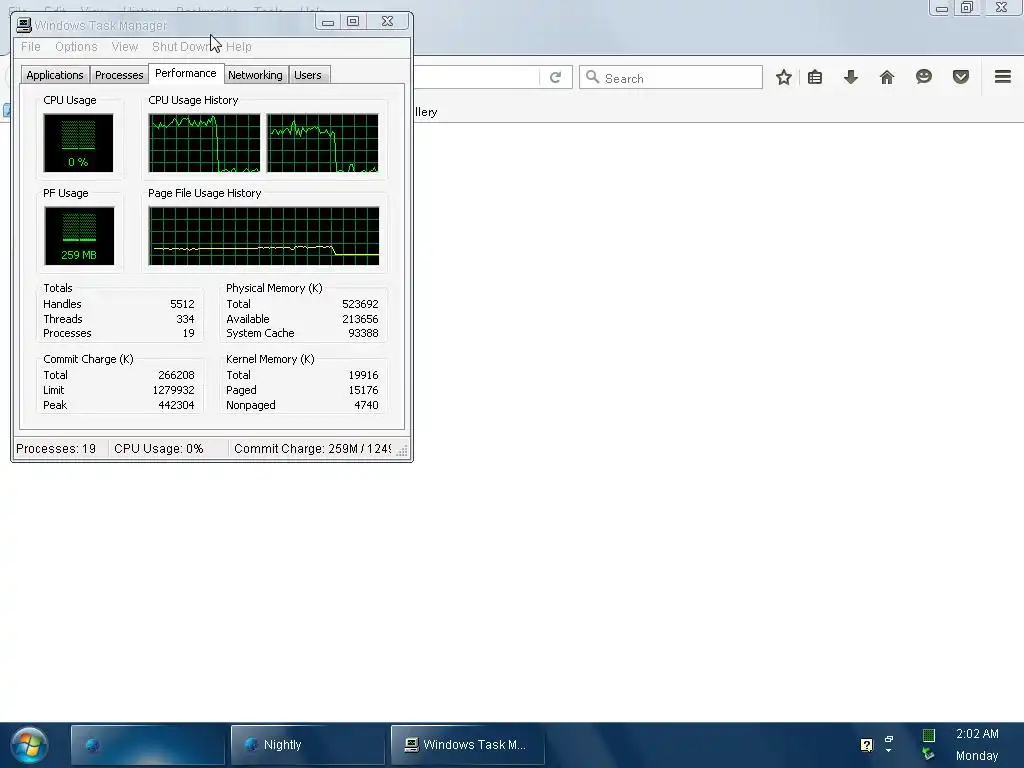Click the 2:02 AM clock

(977, 734)
